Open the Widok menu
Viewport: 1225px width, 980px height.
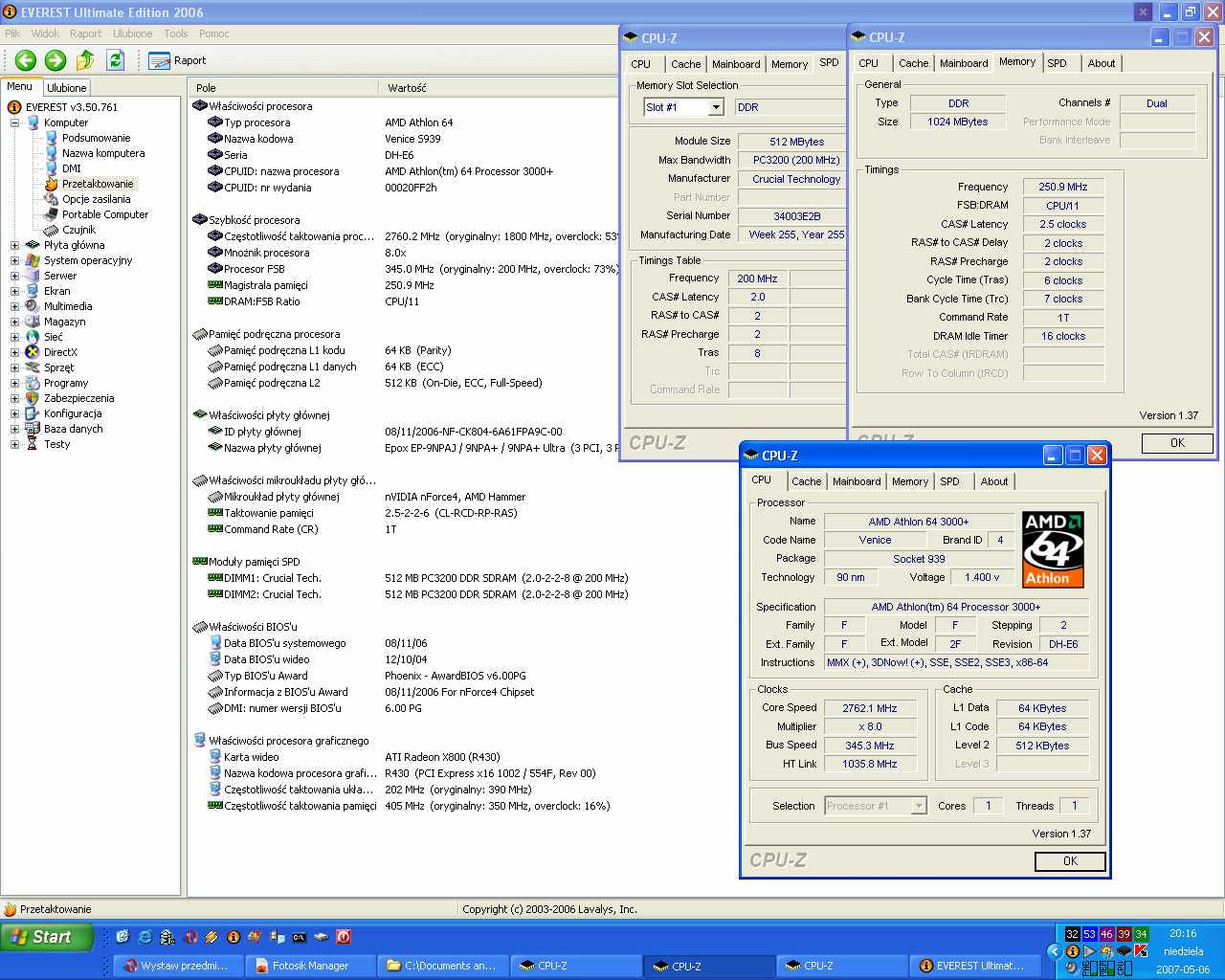pyautogui.click(x=45, y=33)
